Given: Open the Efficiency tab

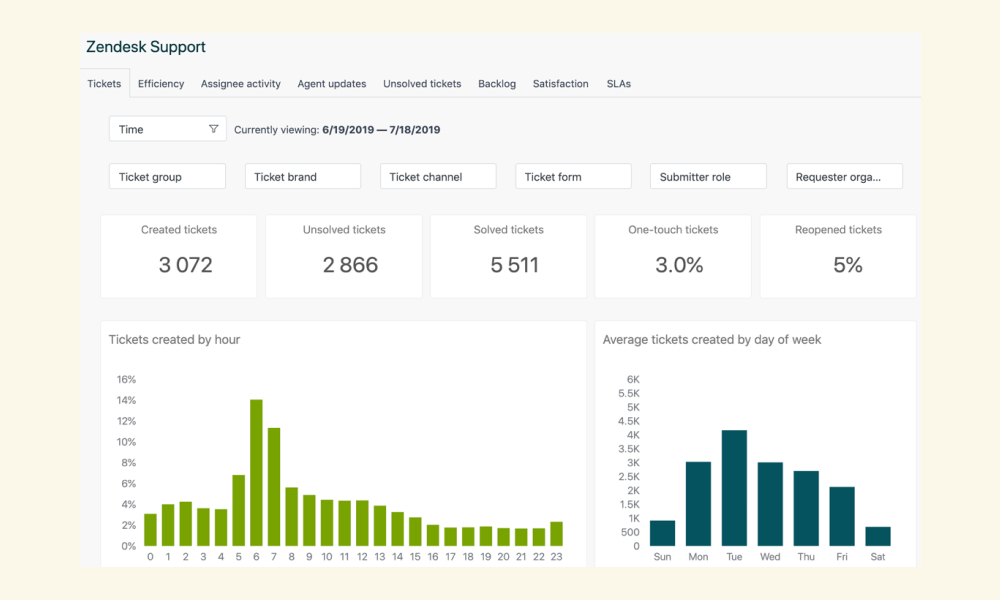Looking at the screenshot, I should (161, 84).
